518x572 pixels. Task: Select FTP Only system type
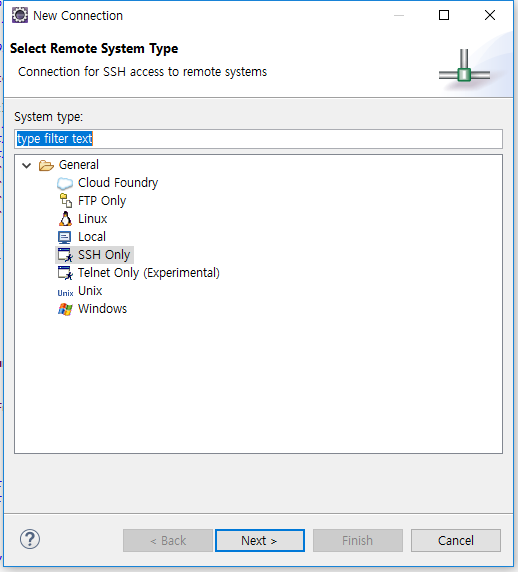click(x=102, y=201)
